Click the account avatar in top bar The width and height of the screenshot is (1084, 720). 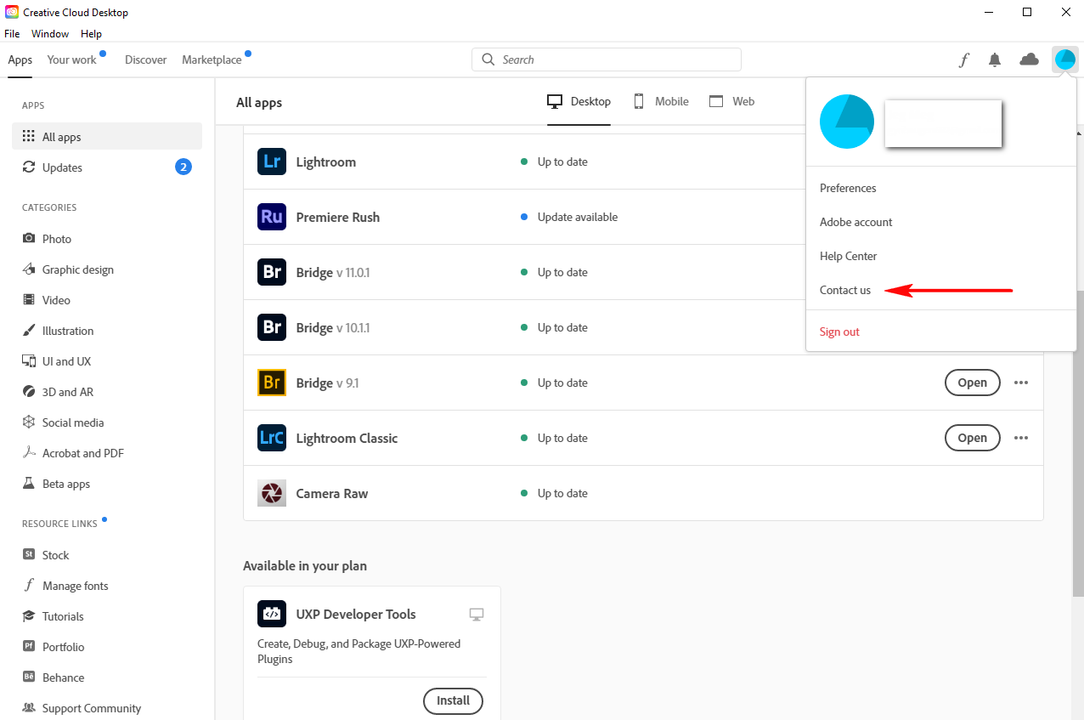click(1065, 59)
